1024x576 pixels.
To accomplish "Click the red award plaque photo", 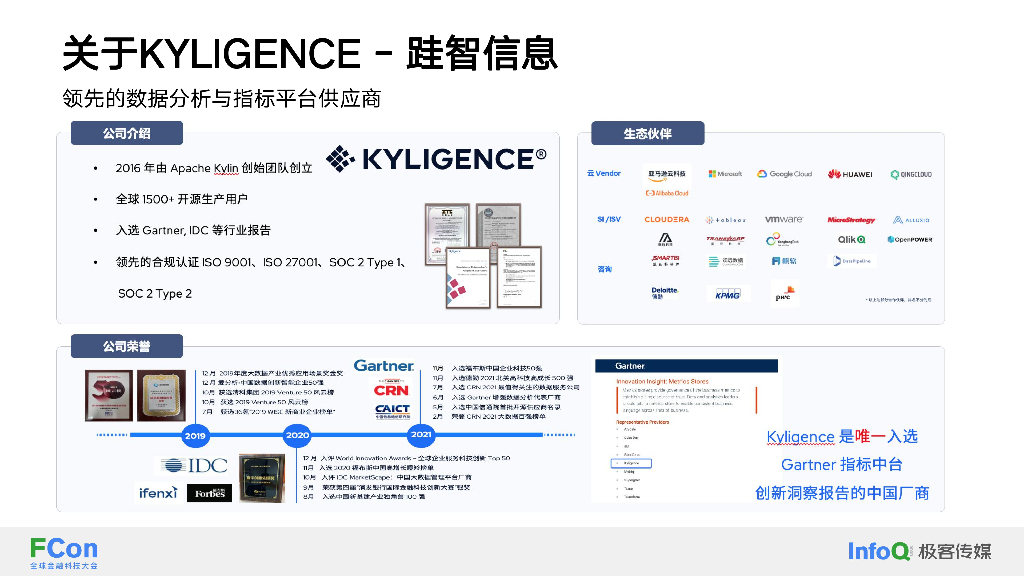I will coord(109,395).
